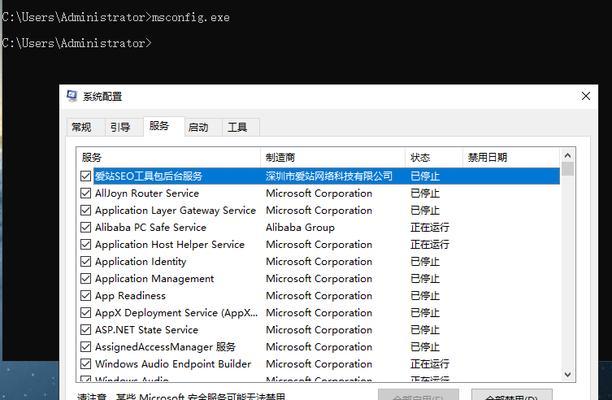Click the services list scroll-up arrow

coord(568,155)
